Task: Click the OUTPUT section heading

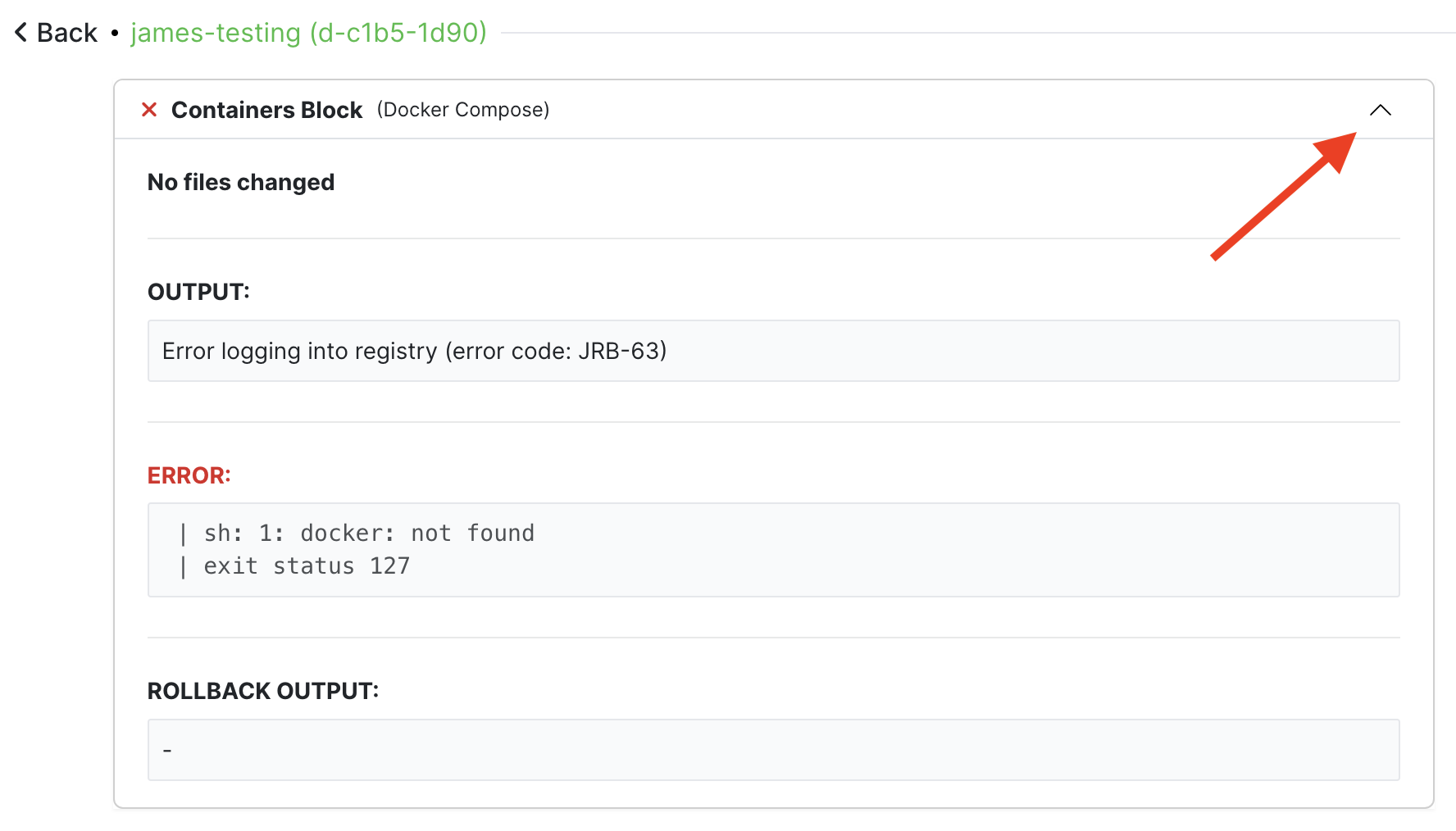Action: point(198,292)
